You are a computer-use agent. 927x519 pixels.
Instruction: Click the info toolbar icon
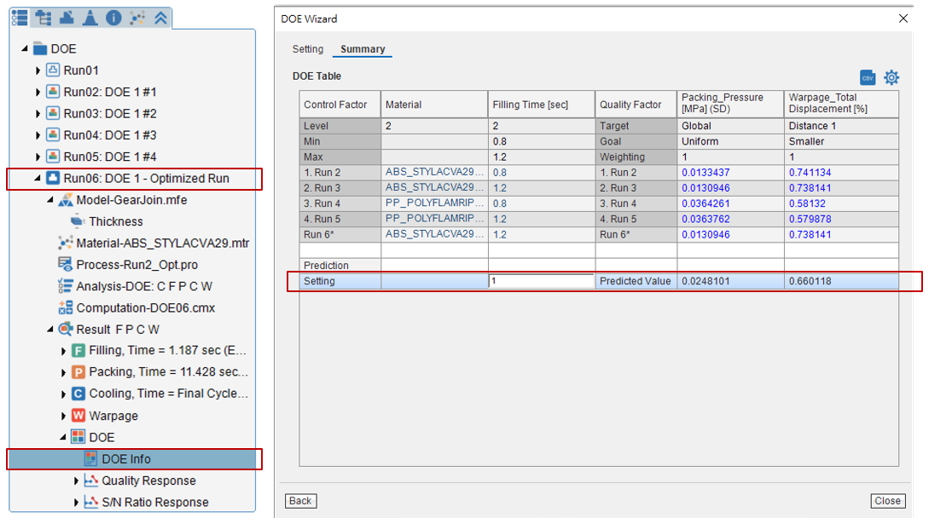114,18
